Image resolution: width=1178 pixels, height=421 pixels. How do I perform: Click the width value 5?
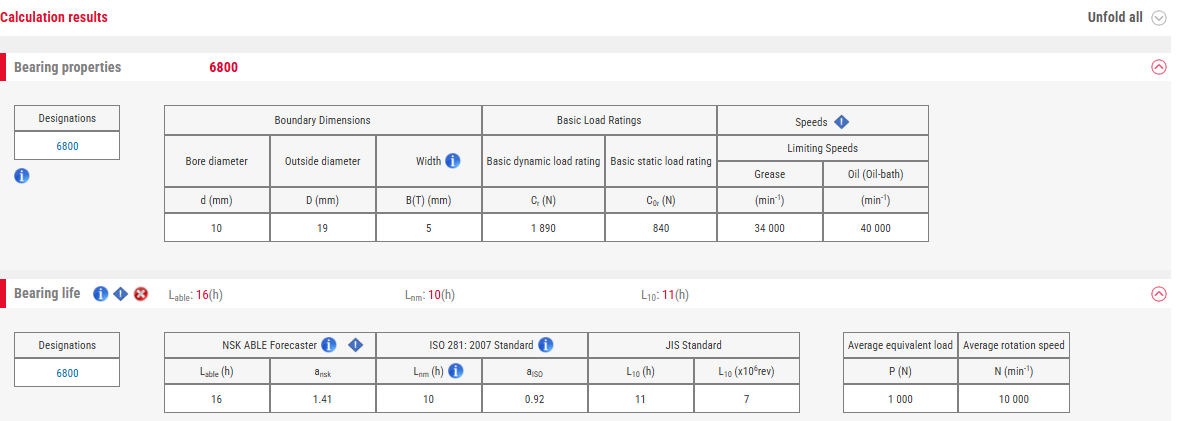[x=428, y=228]
